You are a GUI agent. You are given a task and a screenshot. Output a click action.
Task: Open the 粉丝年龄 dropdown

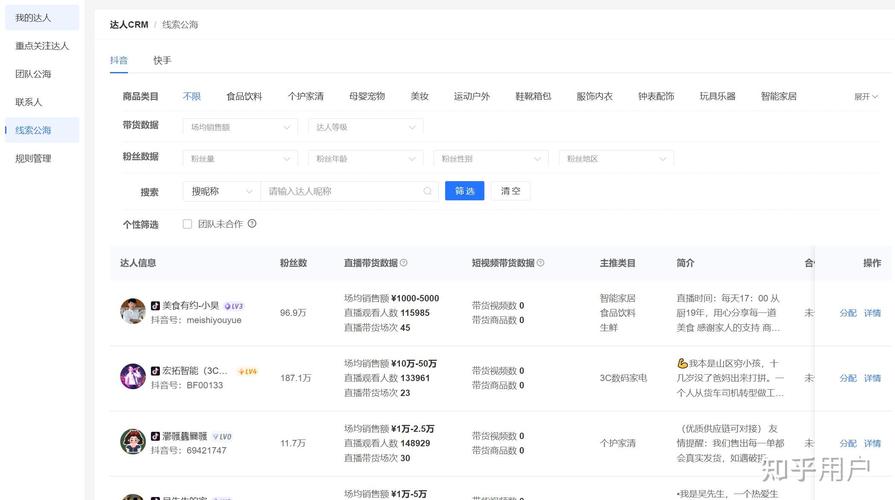pos(365,158)
